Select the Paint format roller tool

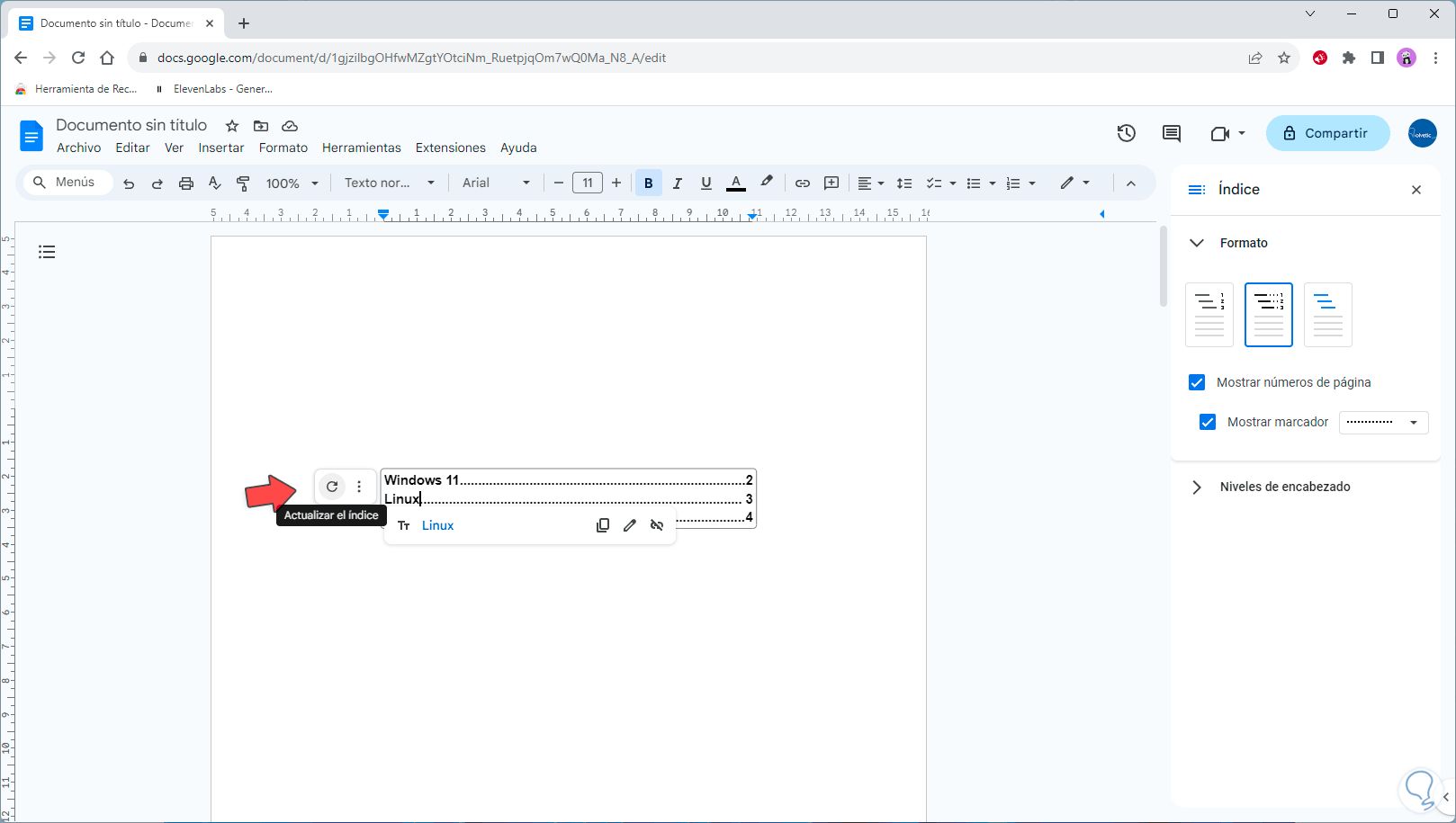pyautogui.click(x=243, y=183)
